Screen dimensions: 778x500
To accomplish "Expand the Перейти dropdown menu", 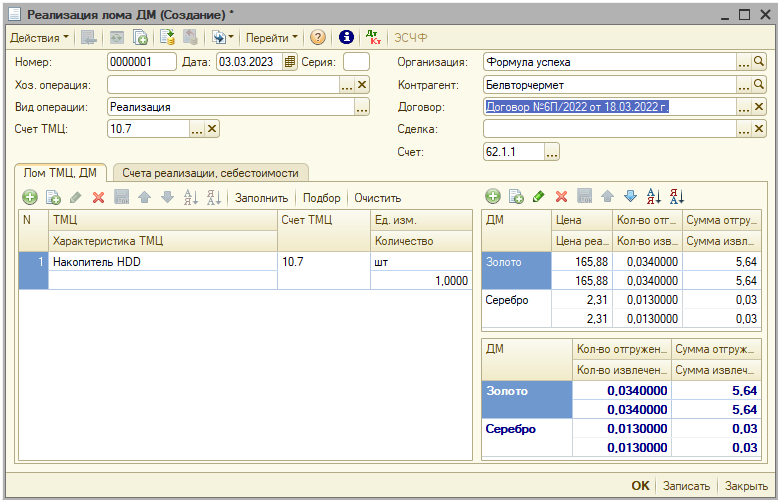I will (272, 37).
